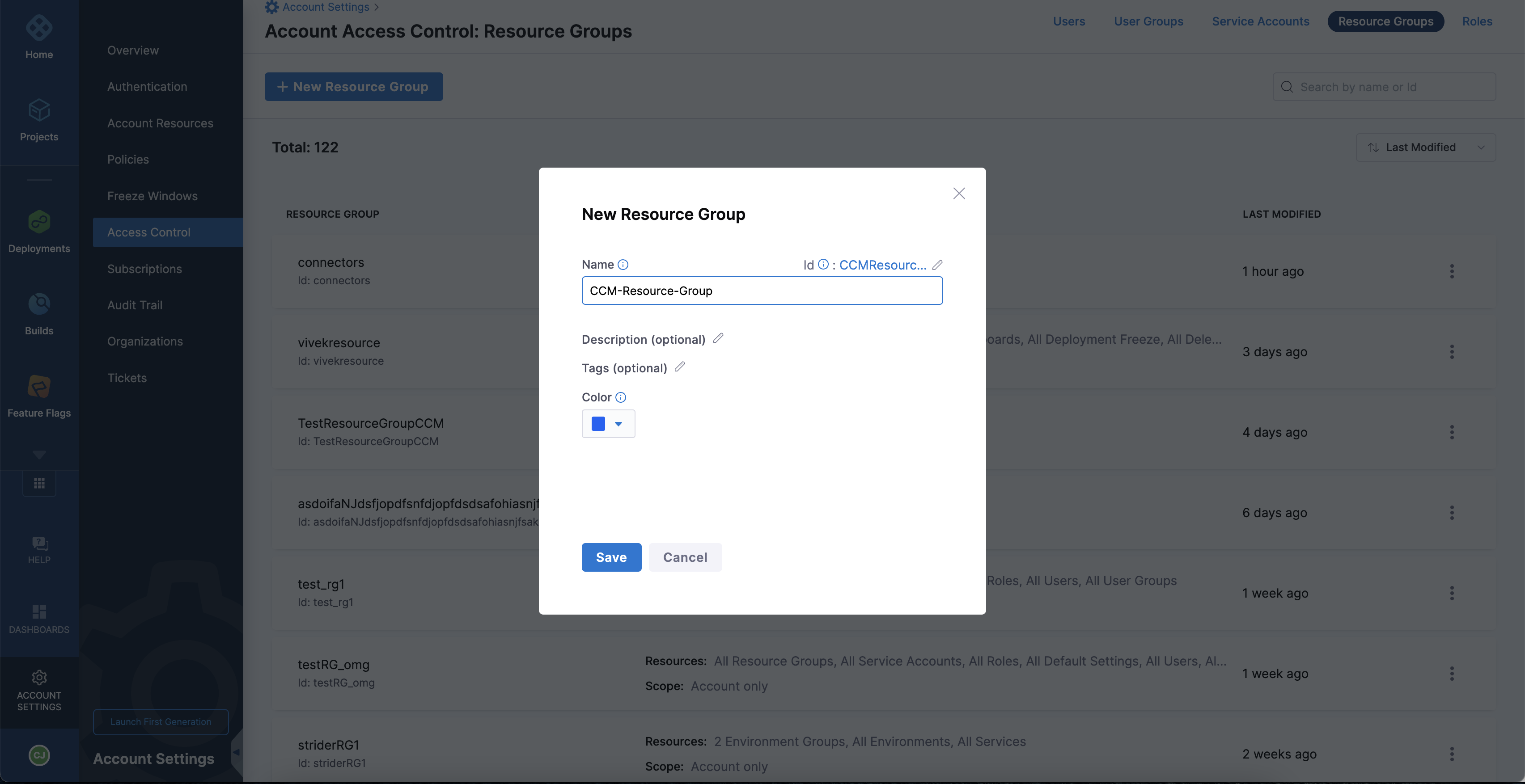The width and height of the screenshot is (1525, 784).
Task: Click the Tags edit pencil icon
Action: click(x=680, y=367)
